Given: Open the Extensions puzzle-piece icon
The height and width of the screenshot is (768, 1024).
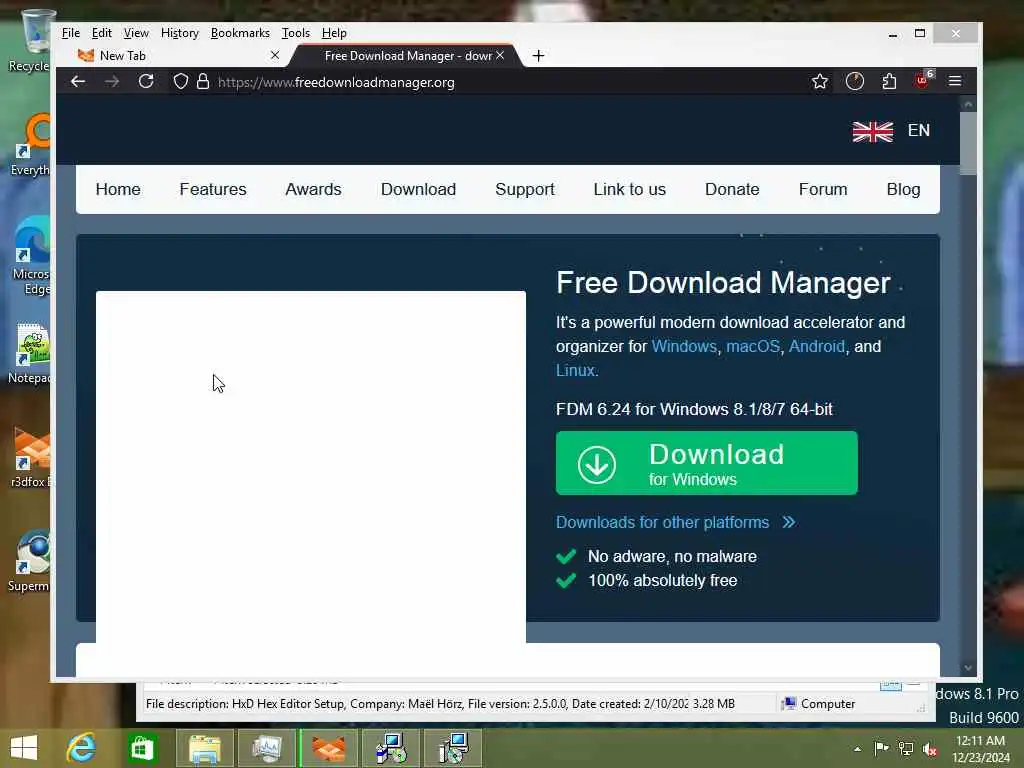Looking at the screenshot, I should (889, 82).
